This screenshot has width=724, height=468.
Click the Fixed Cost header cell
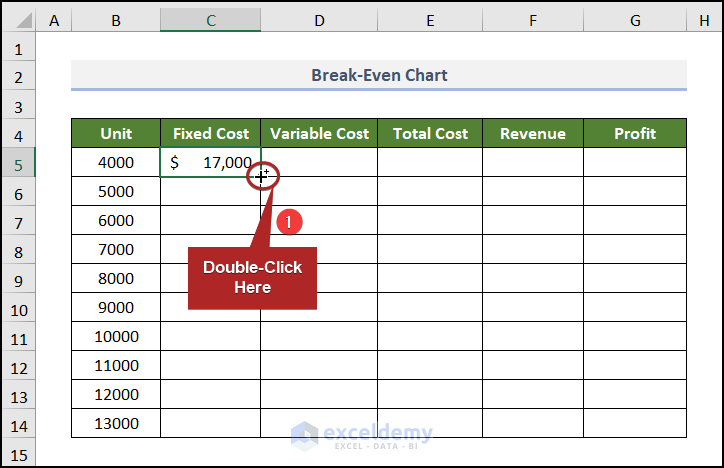point(210,133)
